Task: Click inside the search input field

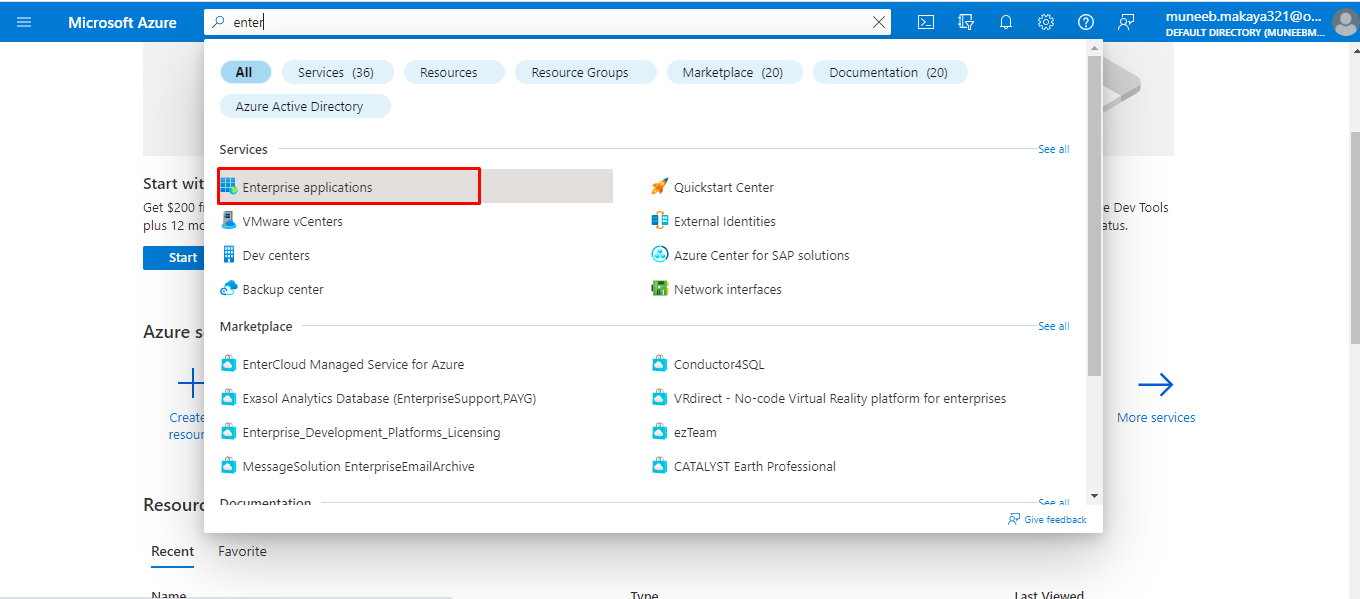Action: 550,22
